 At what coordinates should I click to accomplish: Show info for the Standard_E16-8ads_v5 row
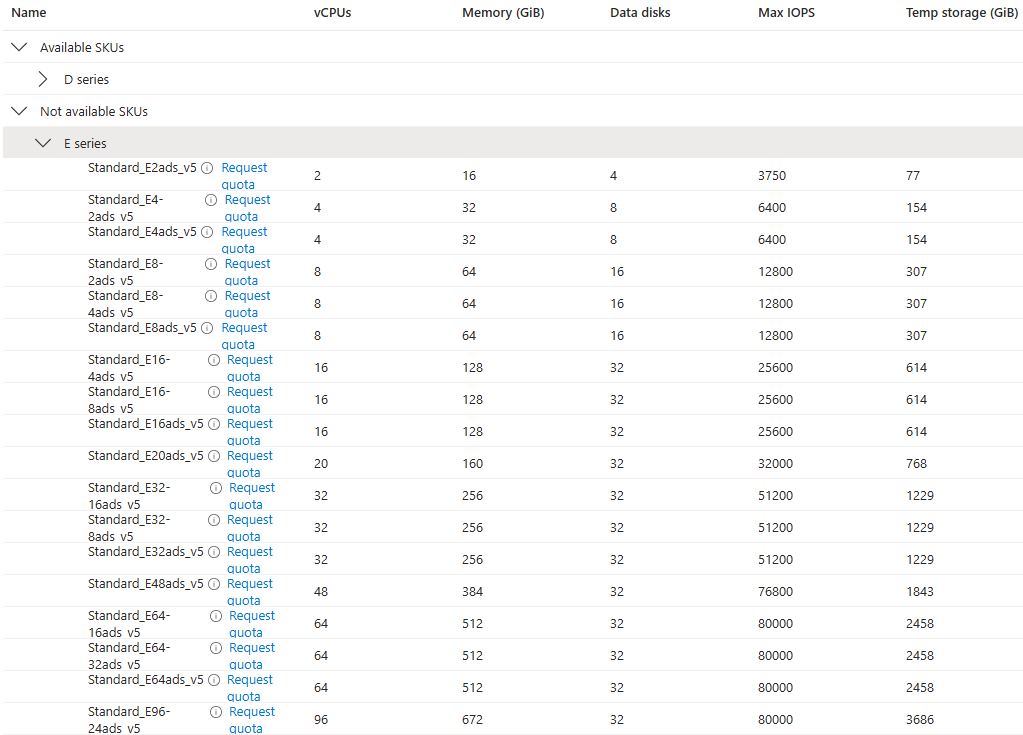tap(213, 392)
